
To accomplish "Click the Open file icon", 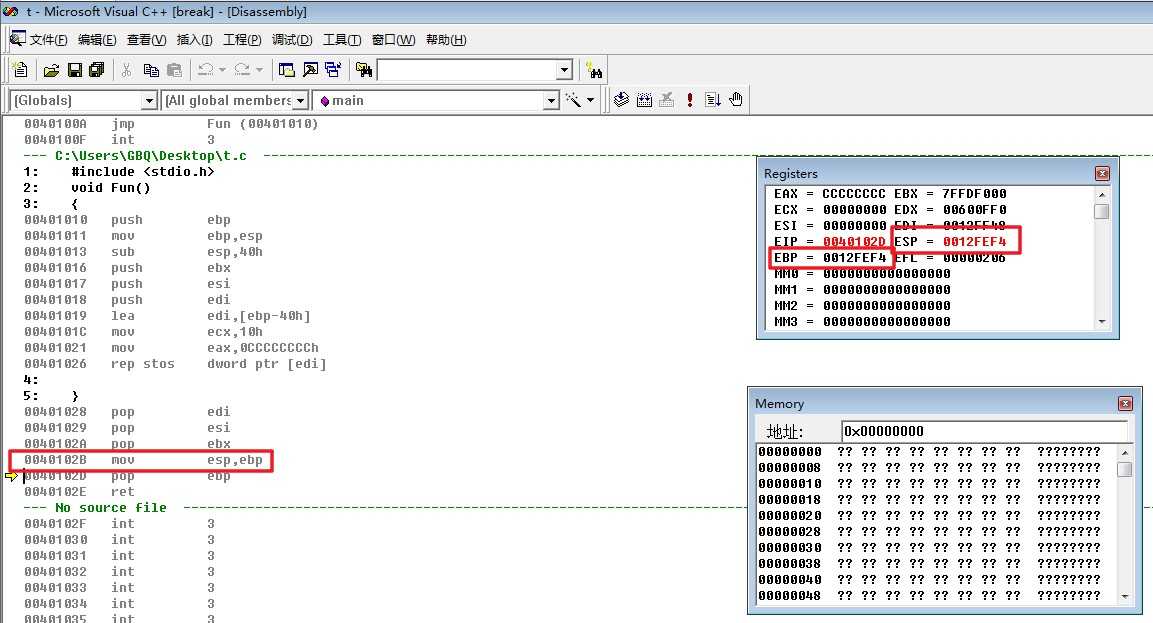I will click(x=51, y=70).
